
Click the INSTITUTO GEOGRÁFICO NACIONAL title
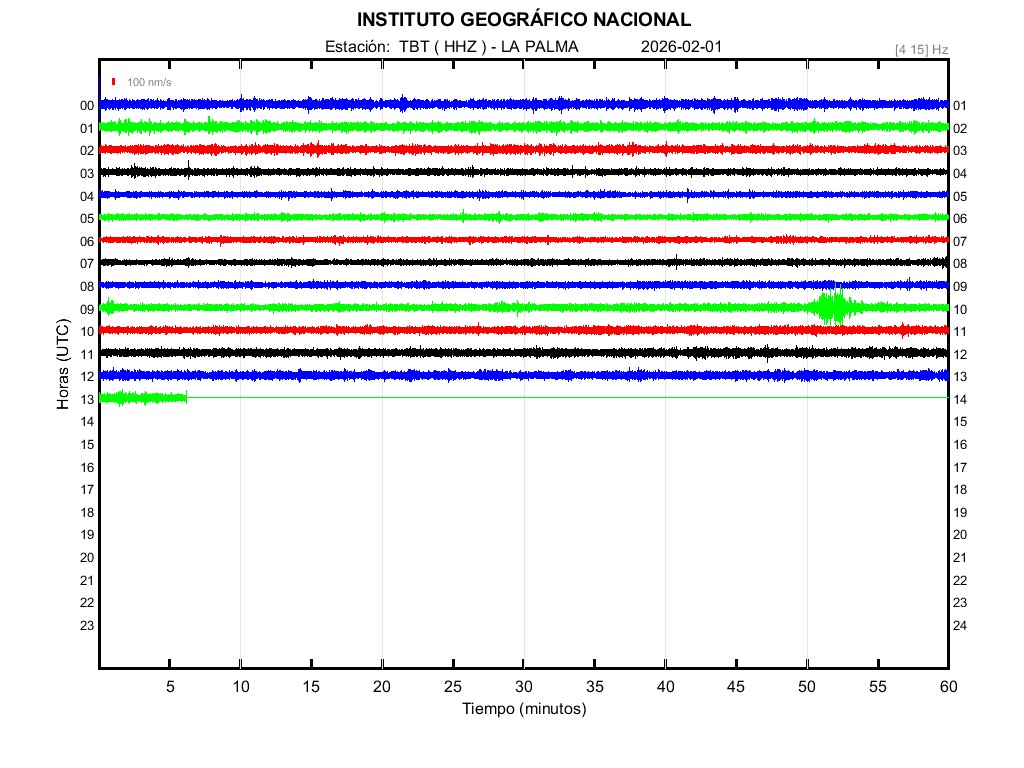[x=523, y=20]
